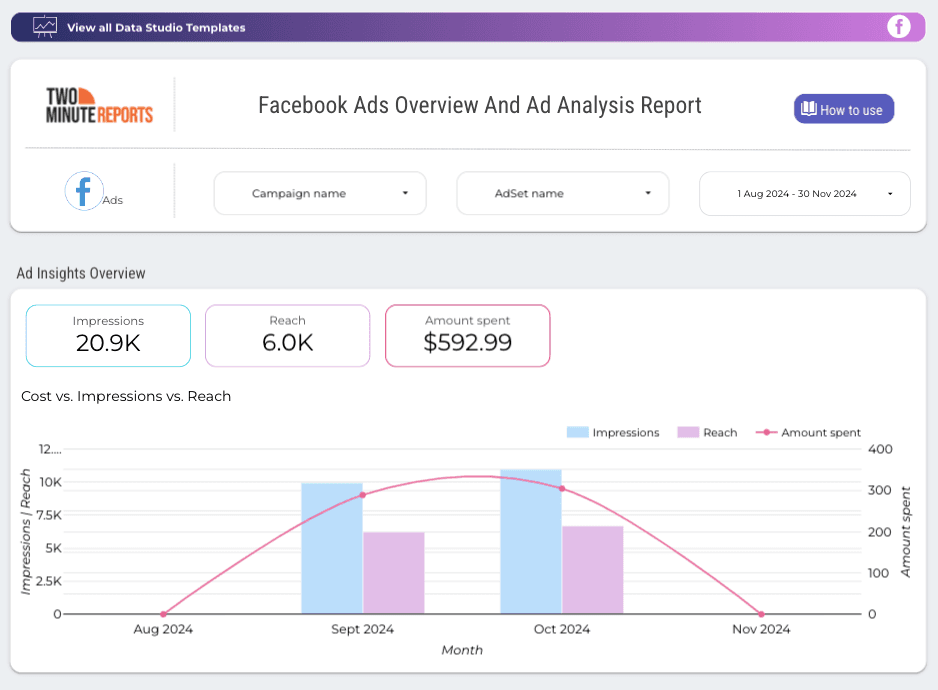
Task: Click the chart icon beside View all Data Studio Templates
Action: pos(44,27)
